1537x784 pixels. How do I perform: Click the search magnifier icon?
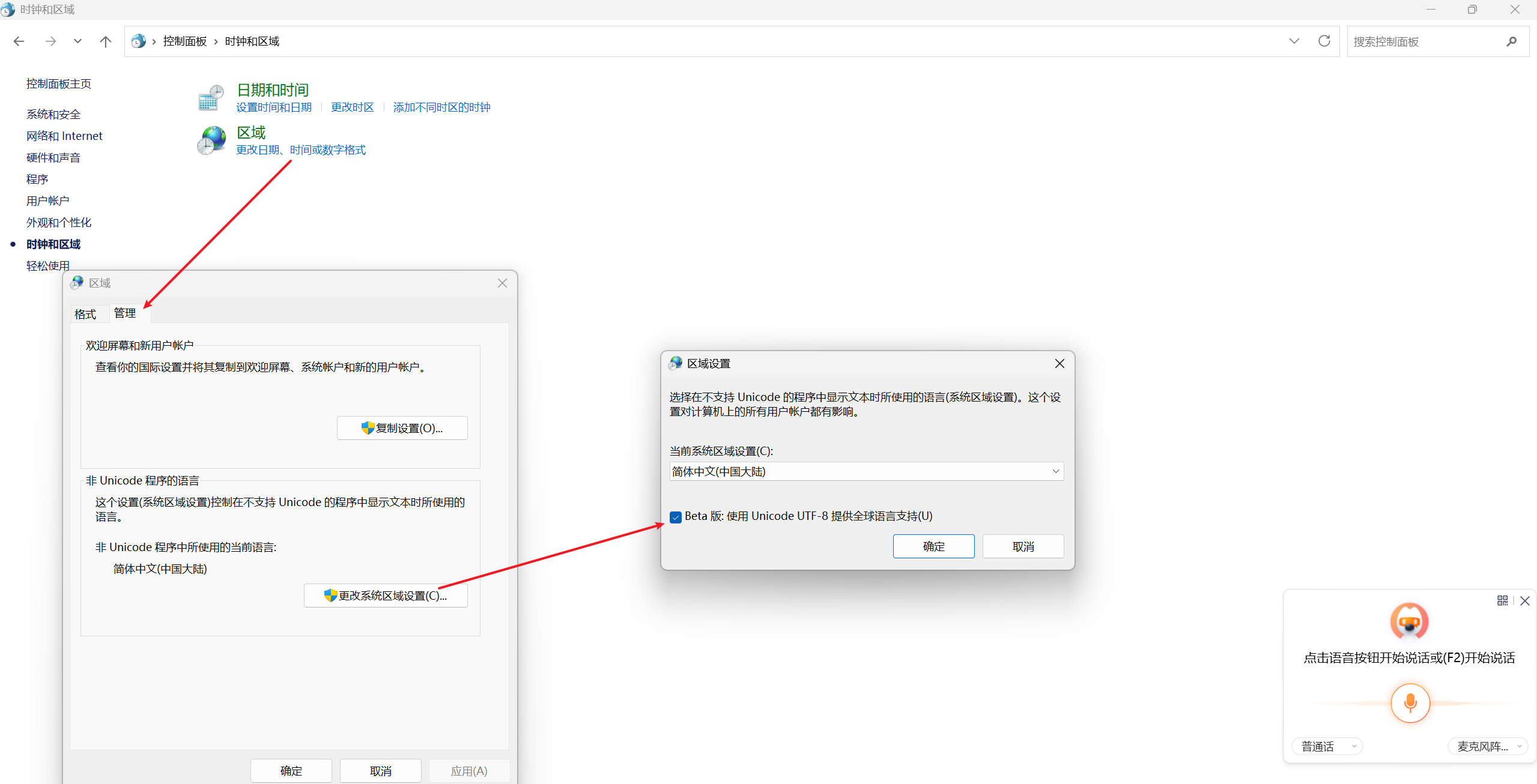pyautogui.click(x=1512, y=41)
